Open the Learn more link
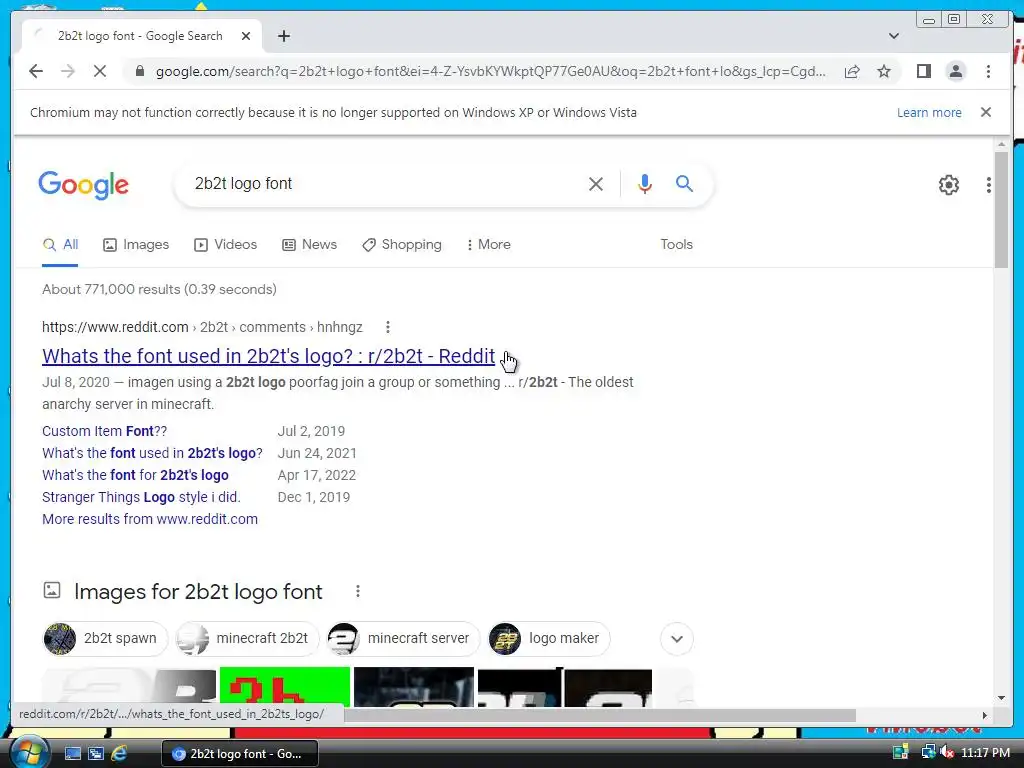Screen dimensions: 1024x768 pyautogui.click(x=929, y=112)
